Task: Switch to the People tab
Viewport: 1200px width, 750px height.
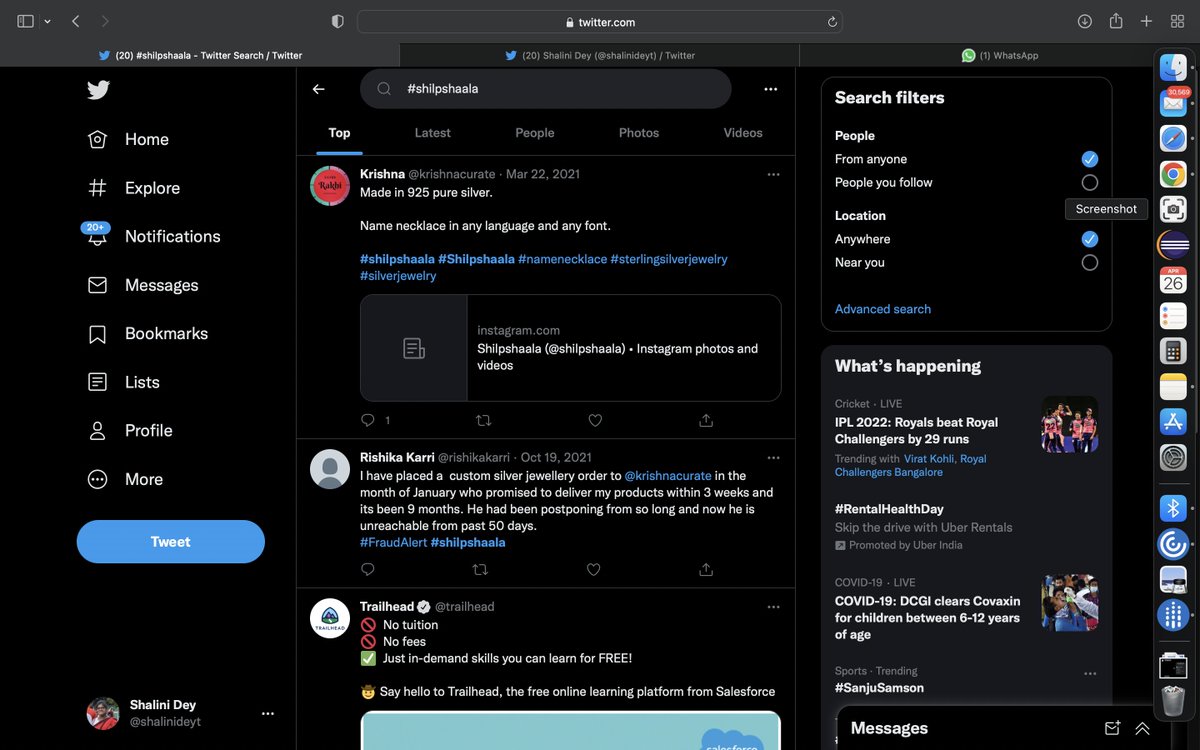Action: tap(535, 133)
